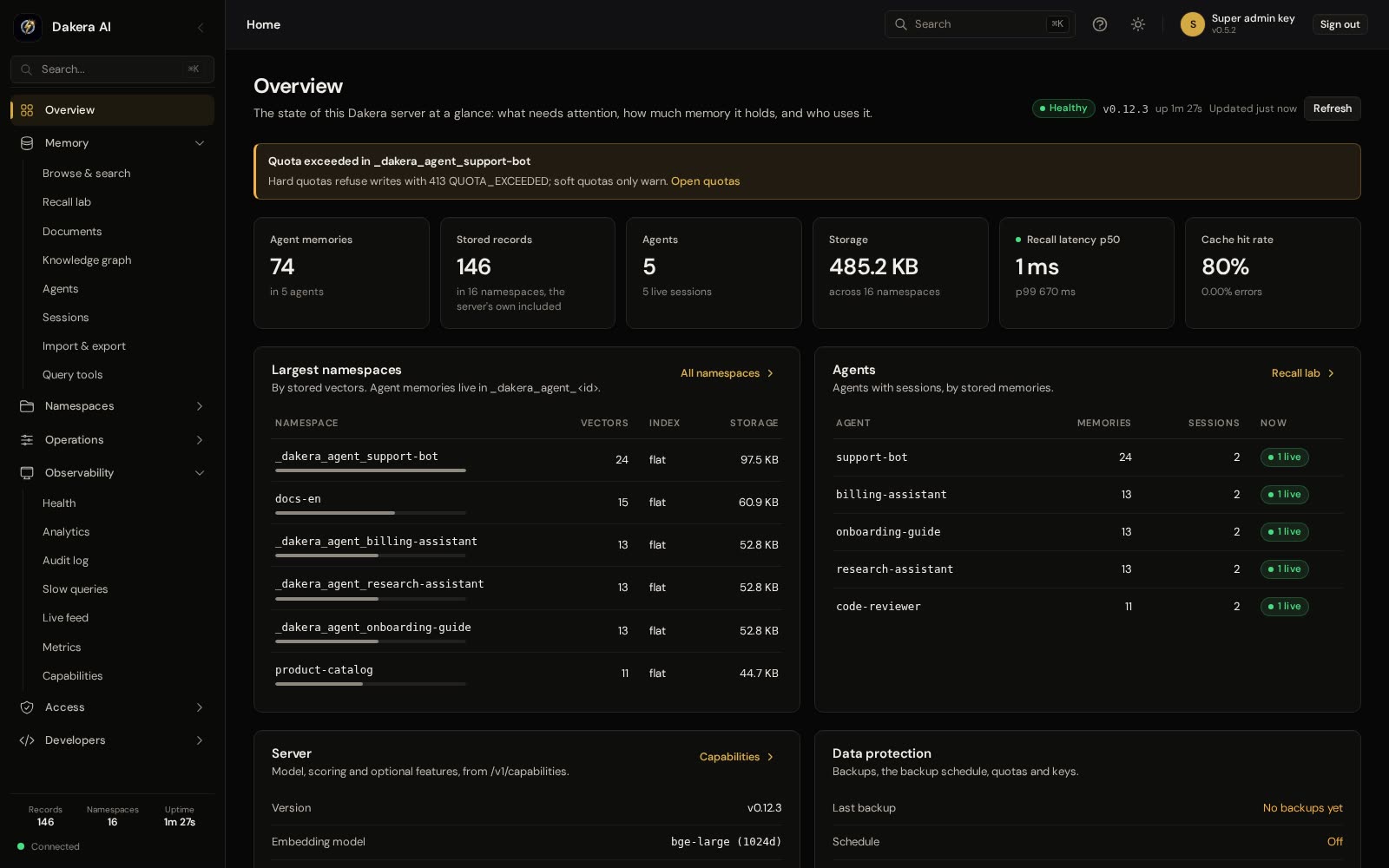The image size is (1389, 868).
Task: Click the magnifier icon in sidebar search
Action: (x=27, y=69)
